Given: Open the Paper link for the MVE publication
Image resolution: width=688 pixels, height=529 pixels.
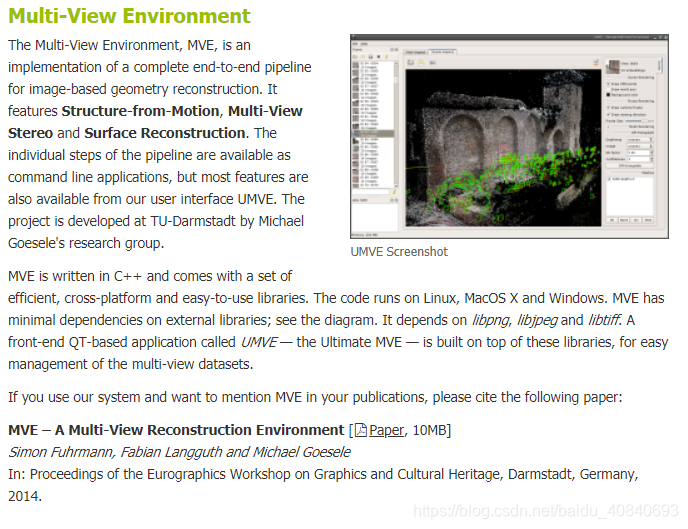Looking at the screenshot, I should click(386, 430).
